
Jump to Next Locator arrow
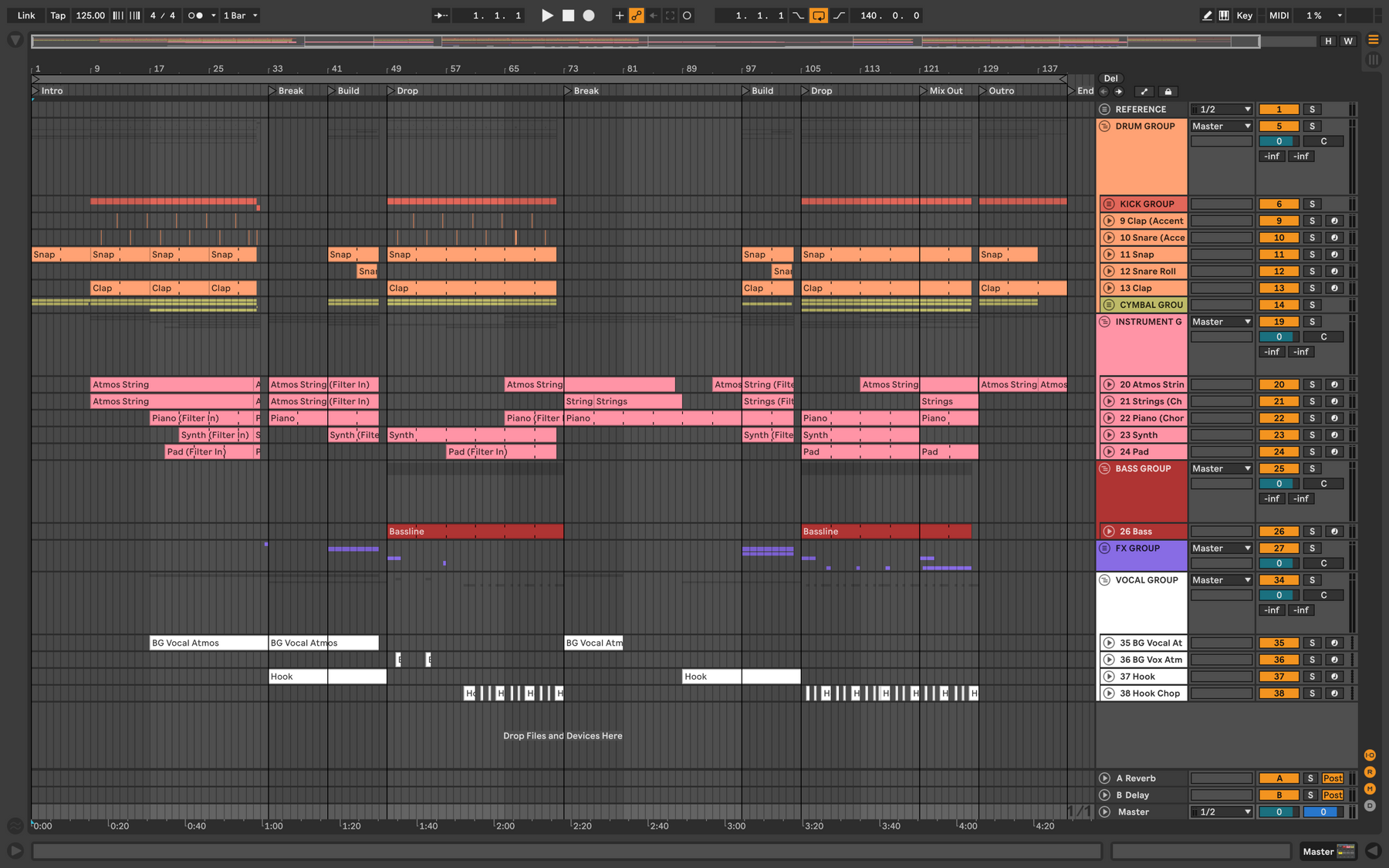coord(1118,92)
